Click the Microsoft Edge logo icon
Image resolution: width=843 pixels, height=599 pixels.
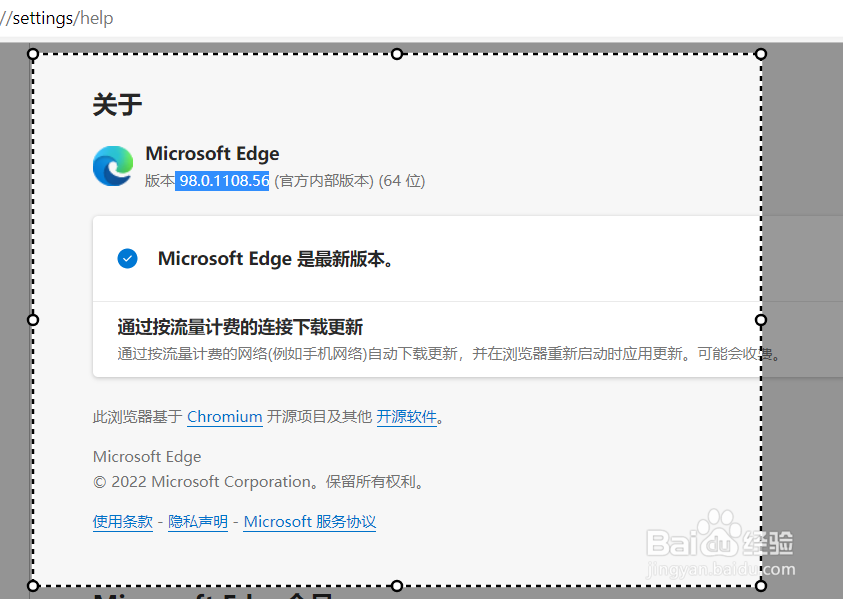pos(113,166)
